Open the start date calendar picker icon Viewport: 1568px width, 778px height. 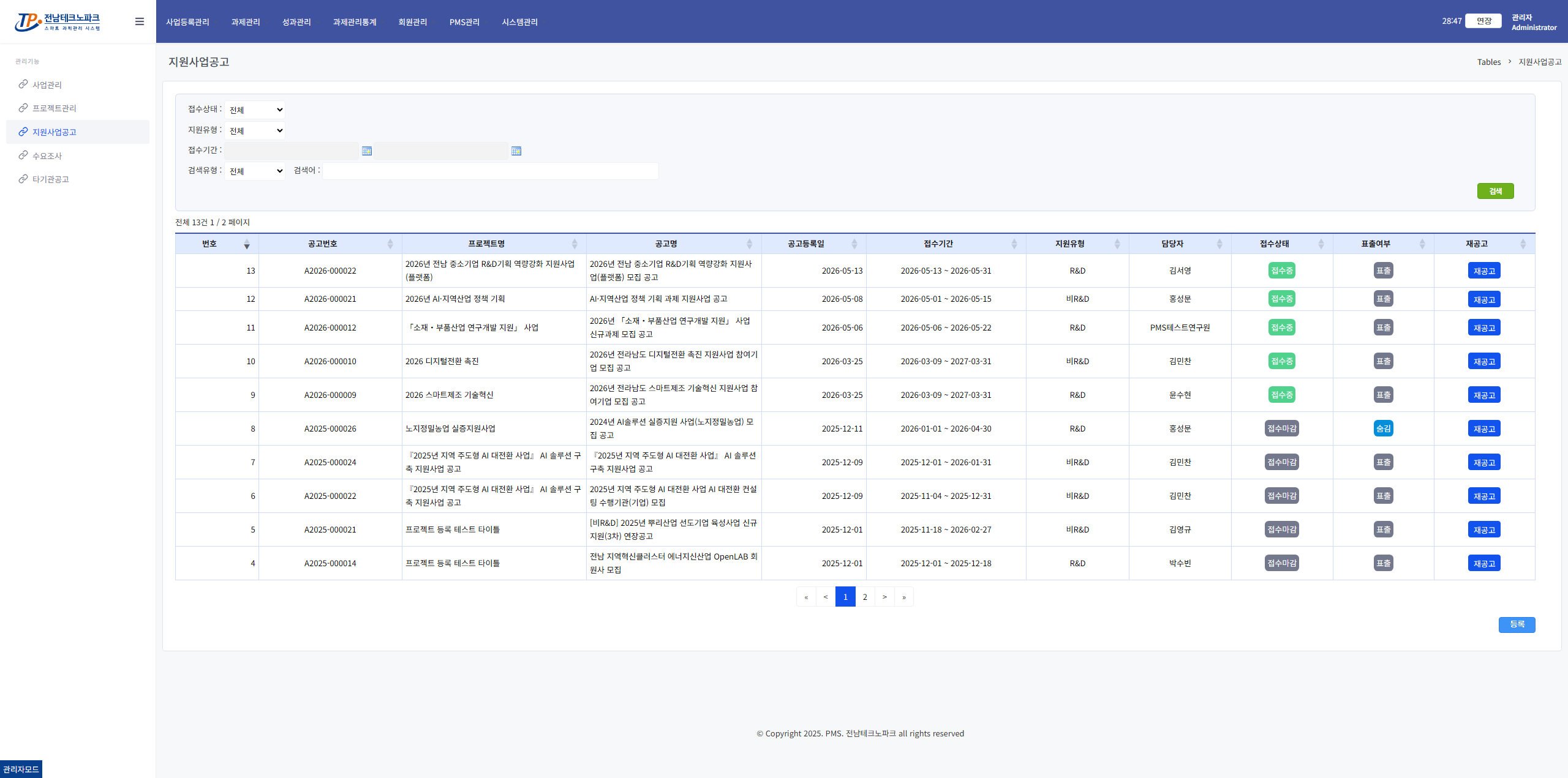pos(367,151)
